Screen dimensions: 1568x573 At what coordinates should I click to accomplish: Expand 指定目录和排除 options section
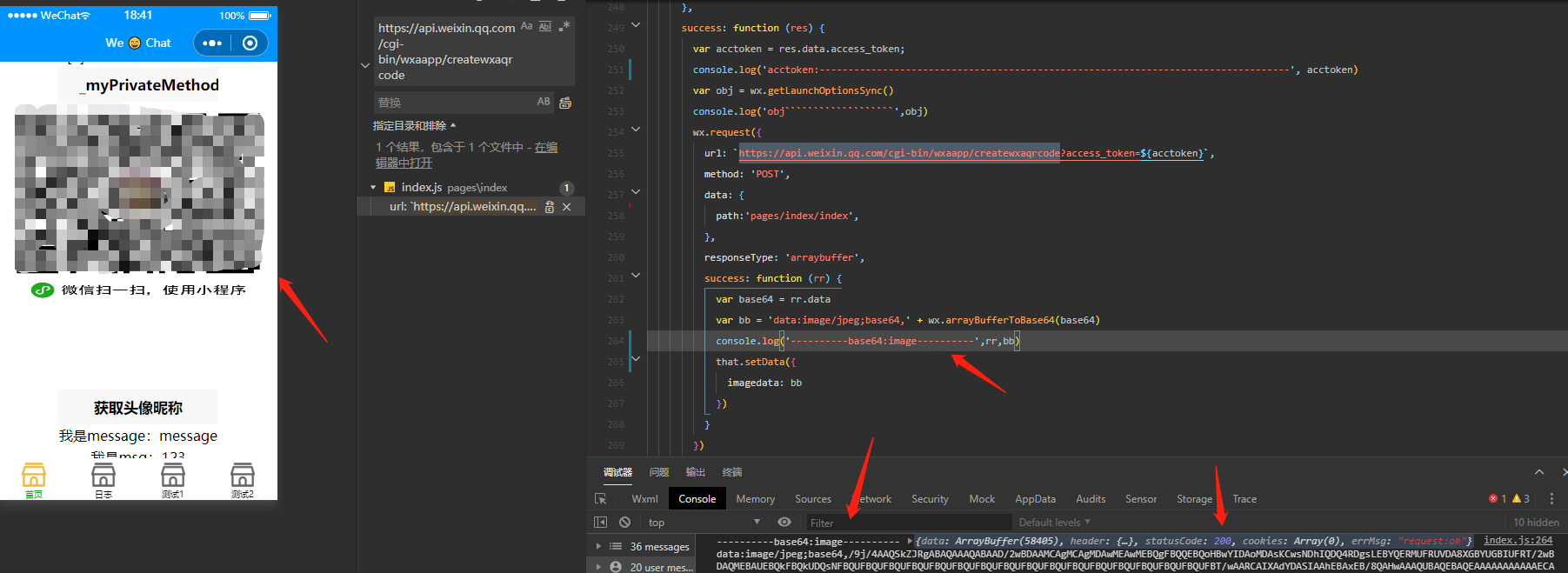414,126
